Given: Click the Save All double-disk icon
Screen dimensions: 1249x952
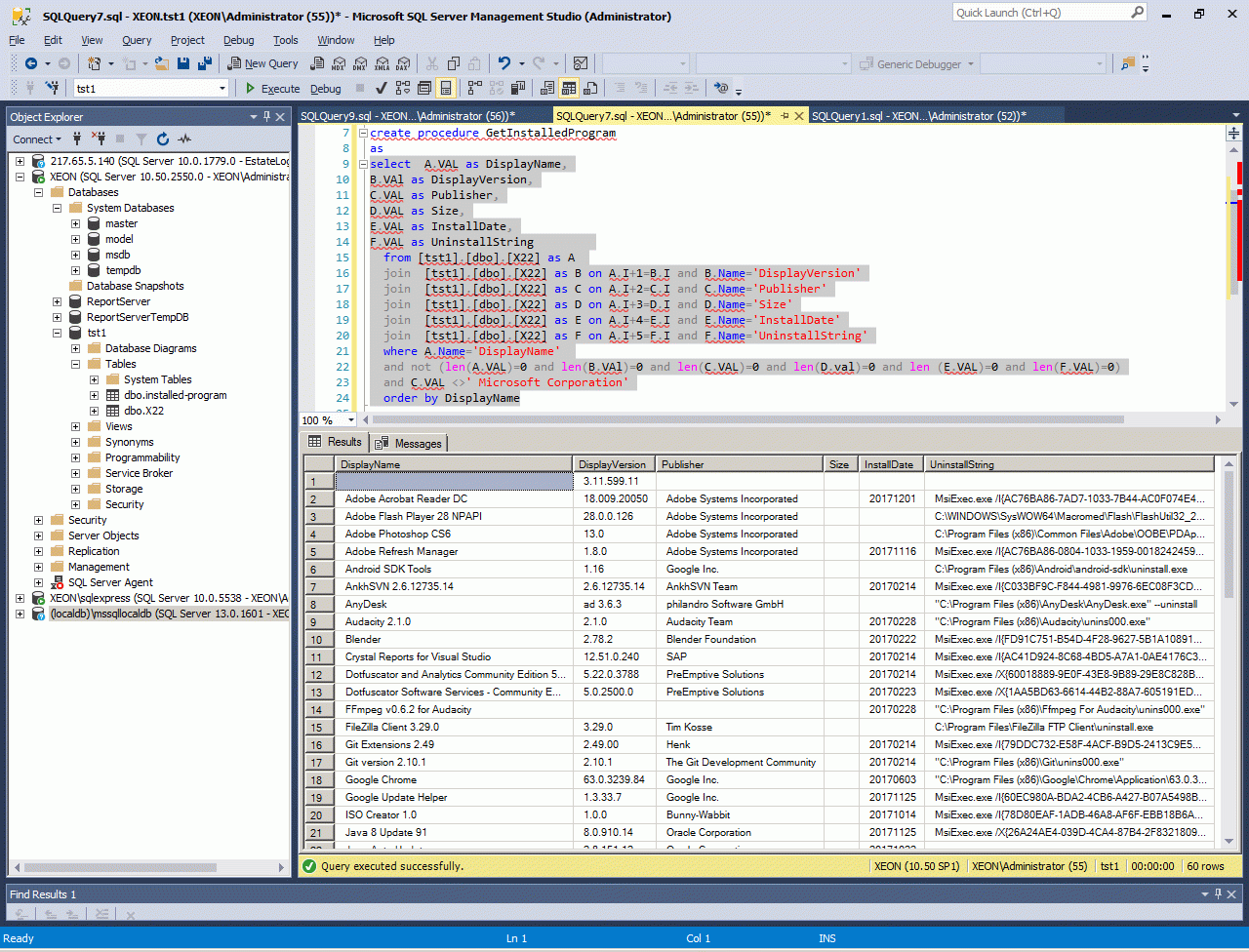Looking at the screenshot, I should [x=205, y=63].
